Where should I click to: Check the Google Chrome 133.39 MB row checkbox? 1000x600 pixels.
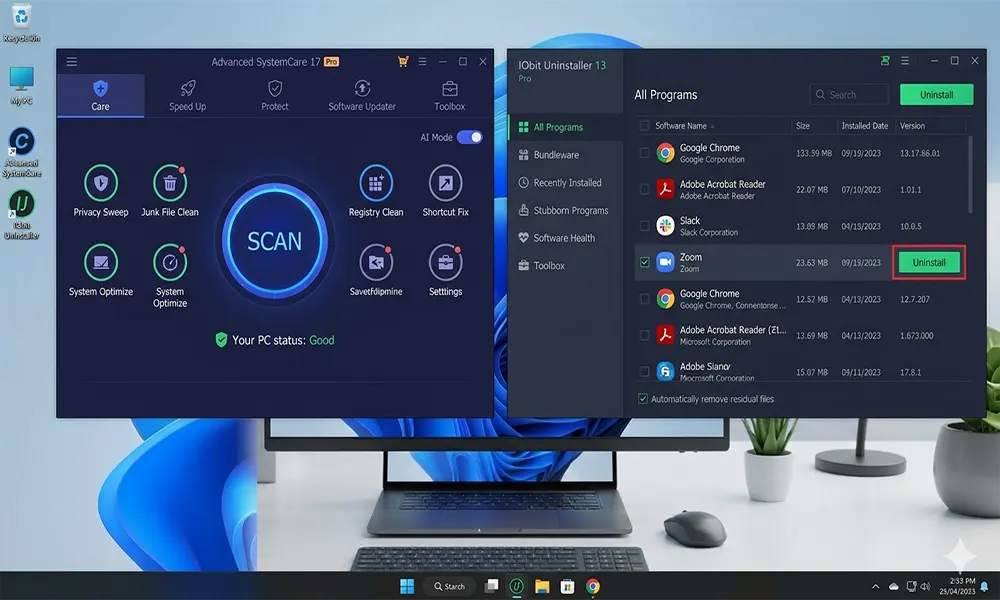point(644,153)
